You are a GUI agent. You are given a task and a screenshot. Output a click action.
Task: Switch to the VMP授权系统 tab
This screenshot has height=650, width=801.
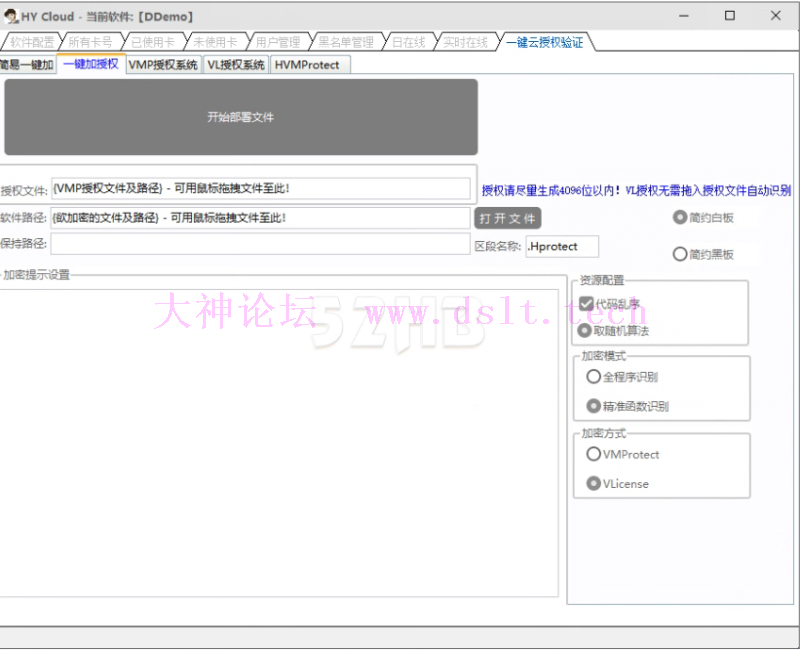(163, 65)
